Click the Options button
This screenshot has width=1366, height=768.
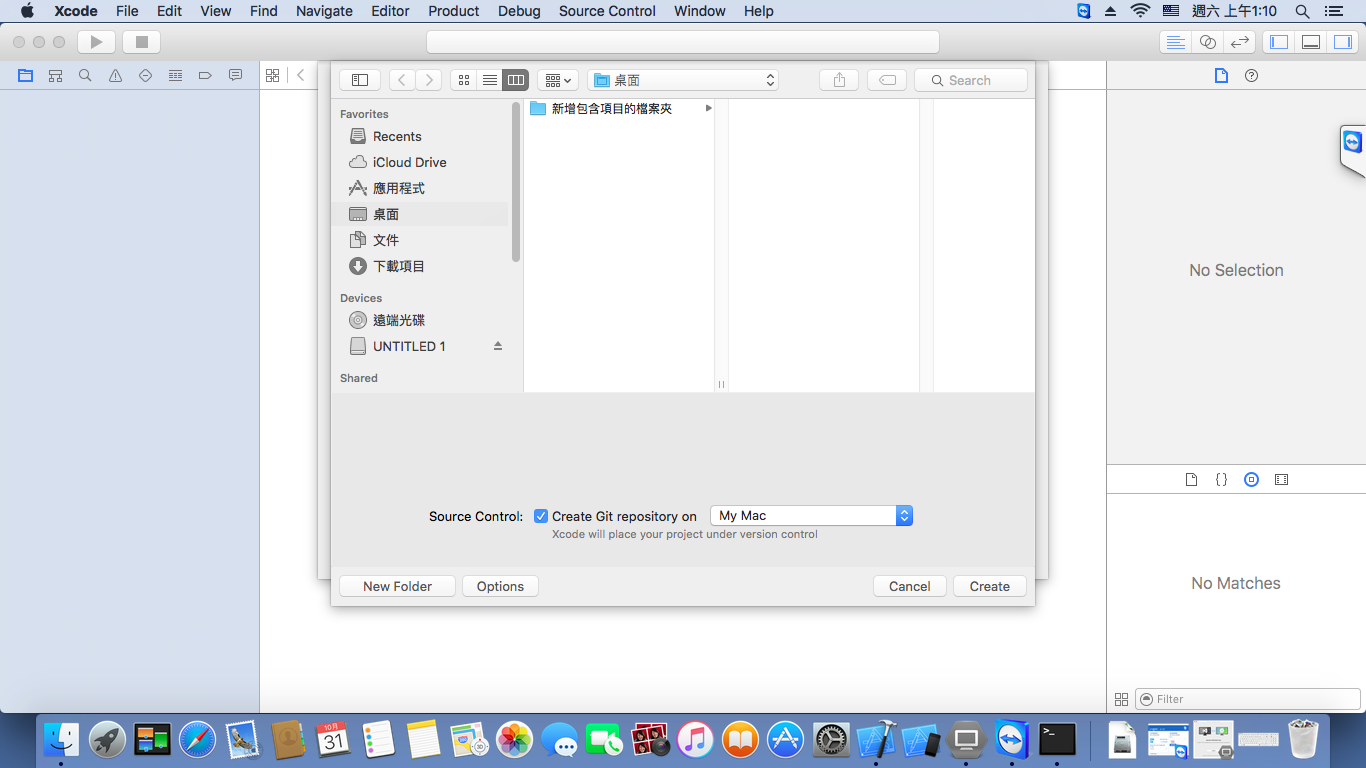click(x=500, y=586)
